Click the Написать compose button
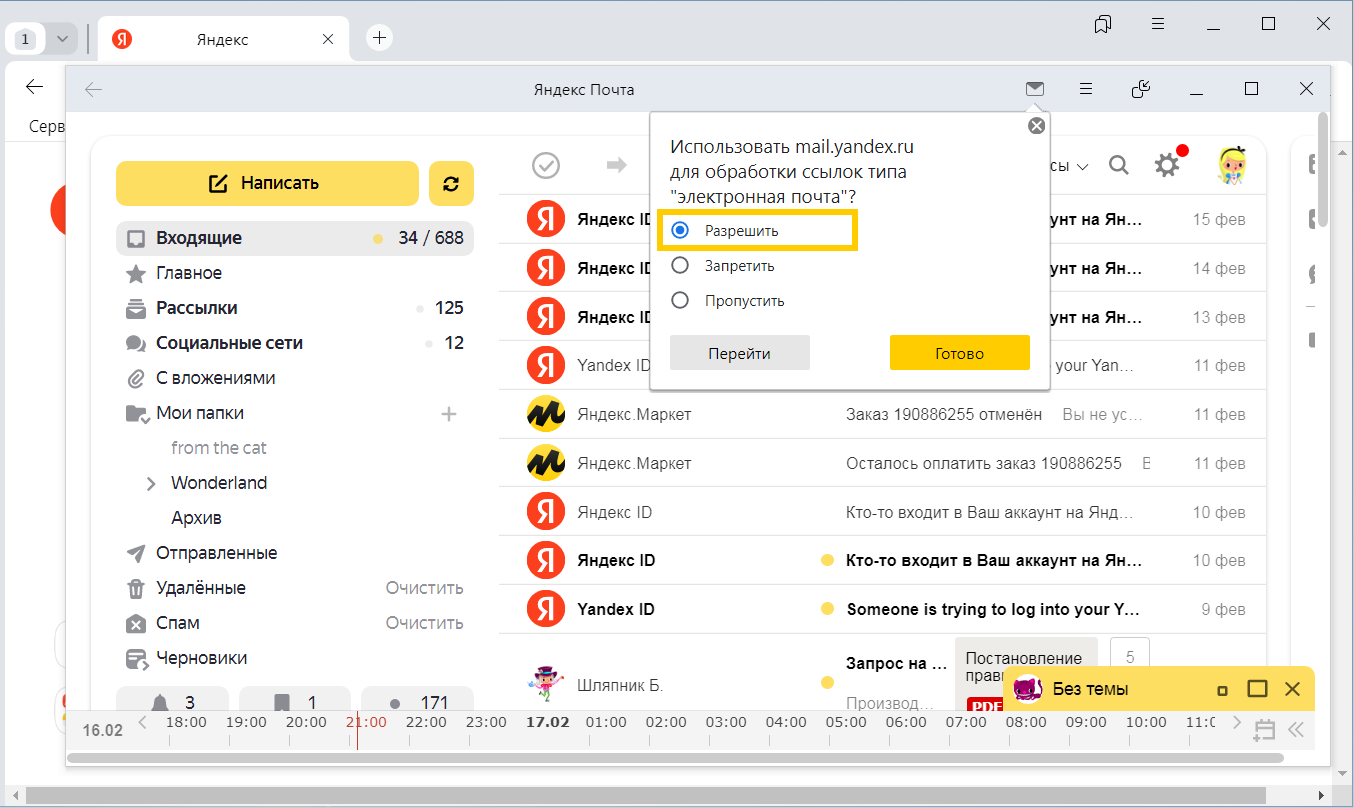 pyautogui.click(x=267, y=183)
